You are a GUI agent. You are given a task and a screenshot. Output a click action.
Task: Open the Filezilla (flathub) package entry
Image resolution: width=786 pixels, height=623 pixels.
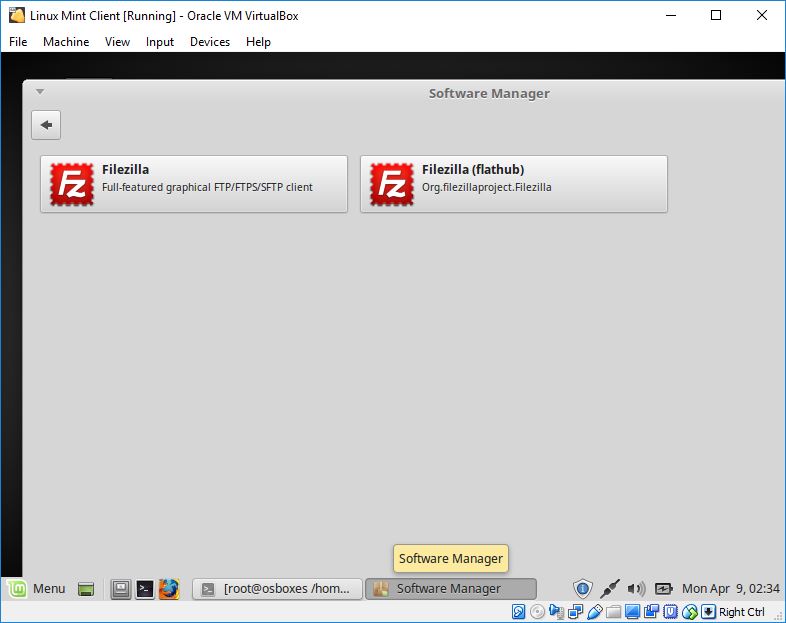tap(514, 184)
